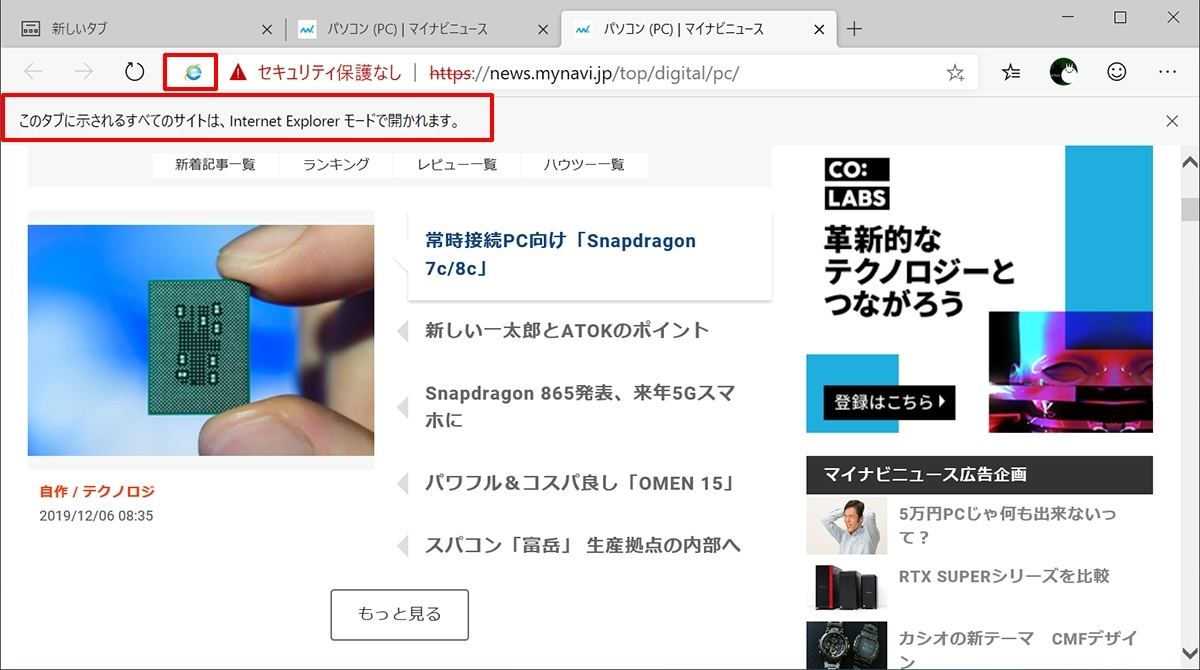
Task: Open article パワフル＆コスパ良し「OMEN 15」
Action: coord(580,483)
